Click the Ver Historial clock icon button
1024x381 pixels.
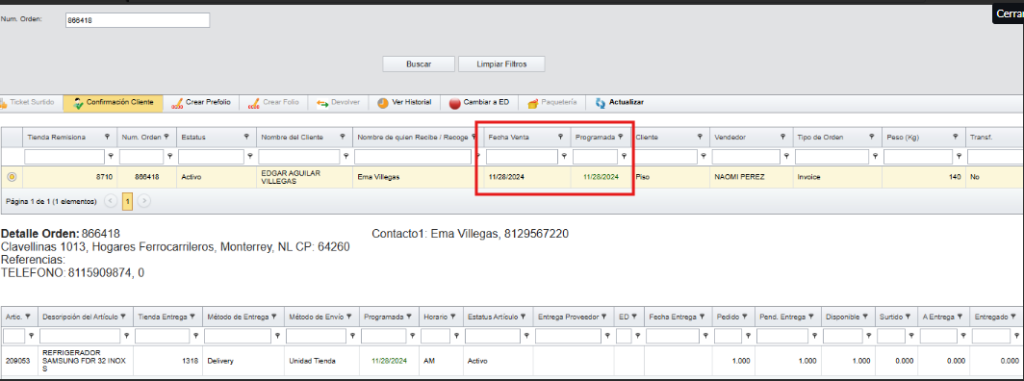(x=404, y=103)
